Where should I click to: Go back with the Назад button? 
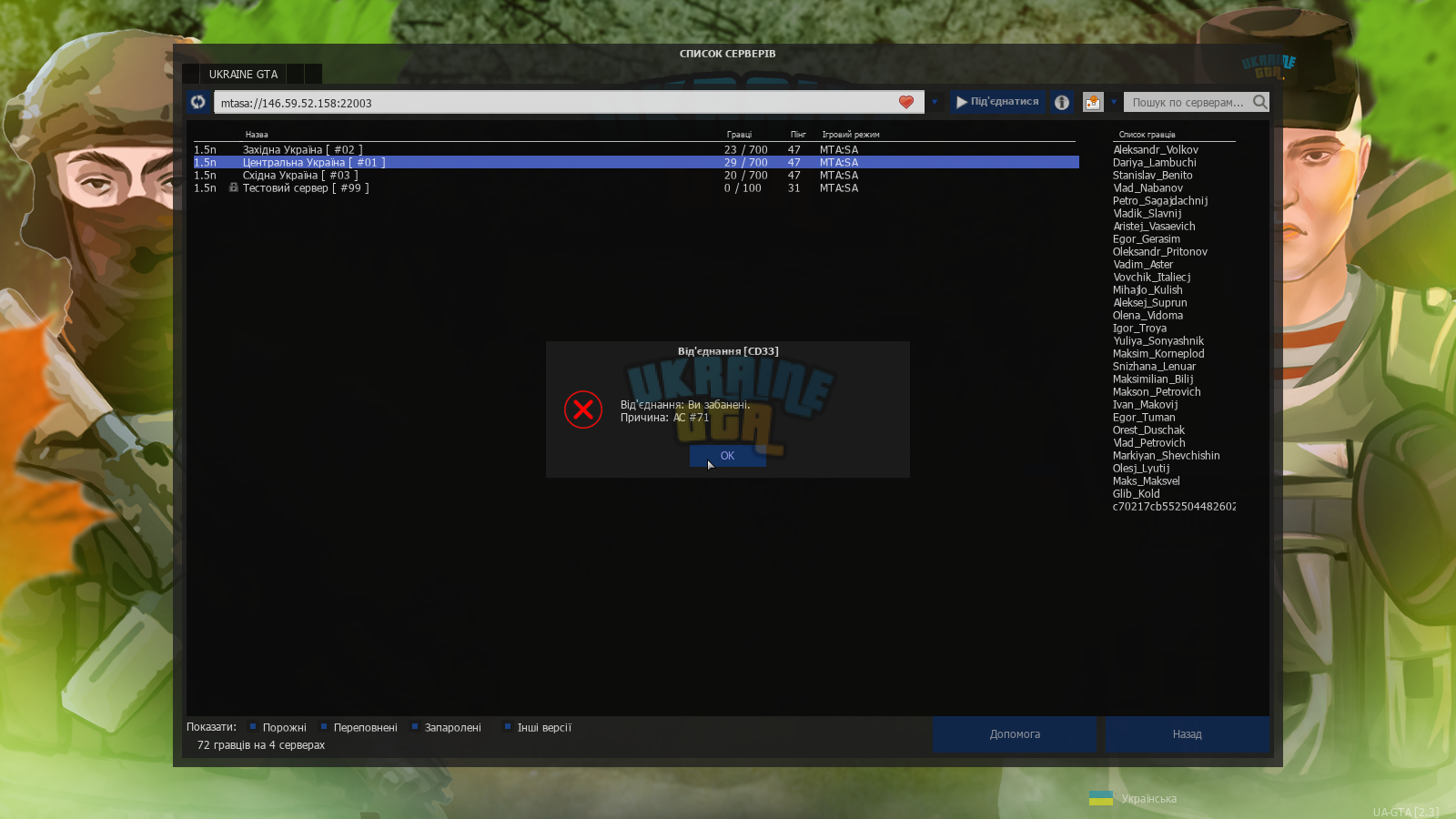1188,734
